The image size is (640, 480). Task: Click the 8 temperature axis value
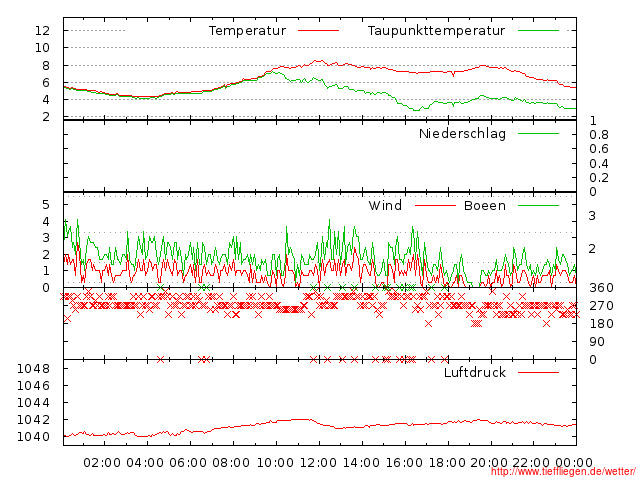pos(46,65)
